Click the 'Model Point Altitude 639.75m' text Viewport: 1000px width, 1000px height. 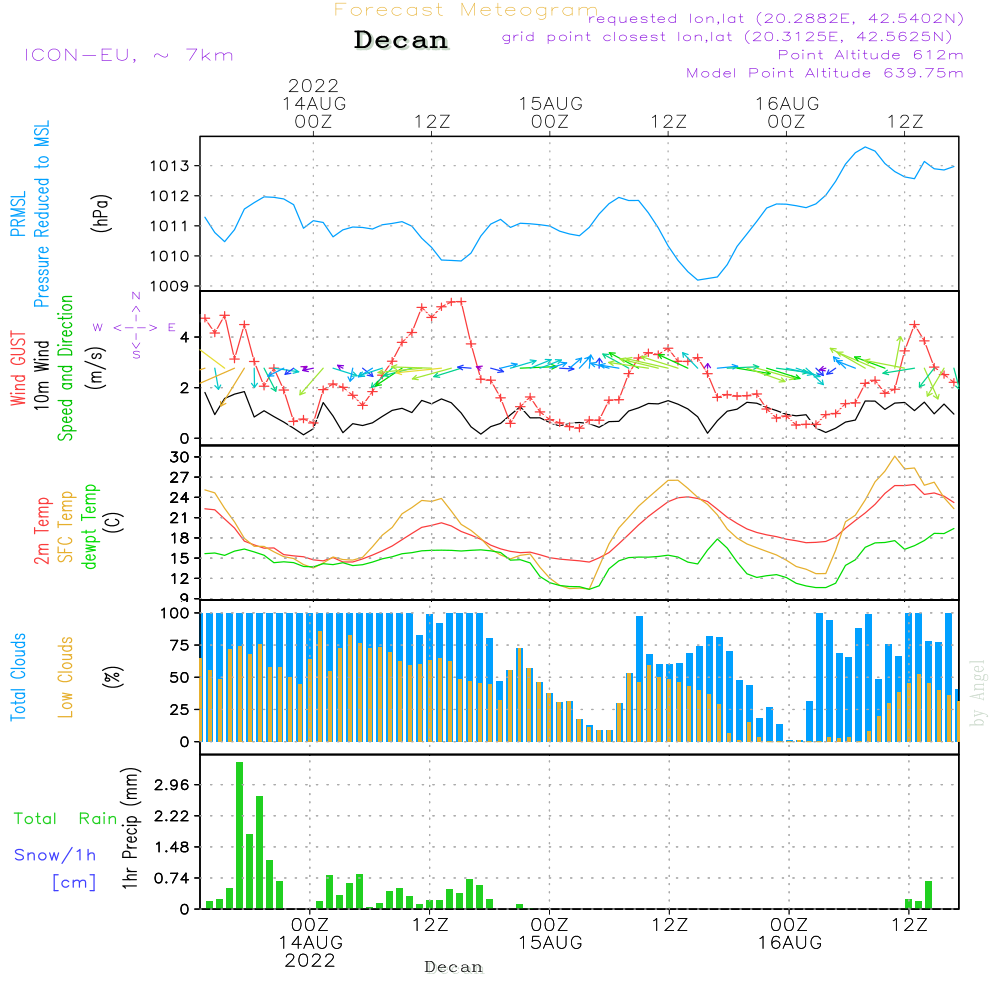(825, 73)
